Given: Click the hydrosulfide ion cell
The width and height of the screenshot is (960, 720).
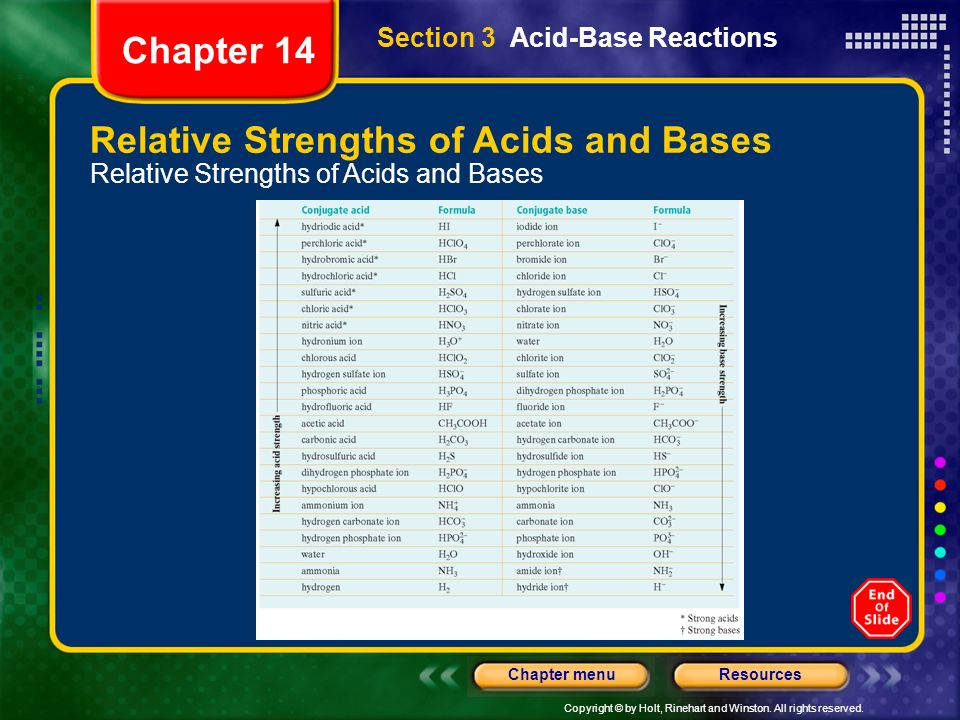Looking at the screenshot, I should pos(550,456).
